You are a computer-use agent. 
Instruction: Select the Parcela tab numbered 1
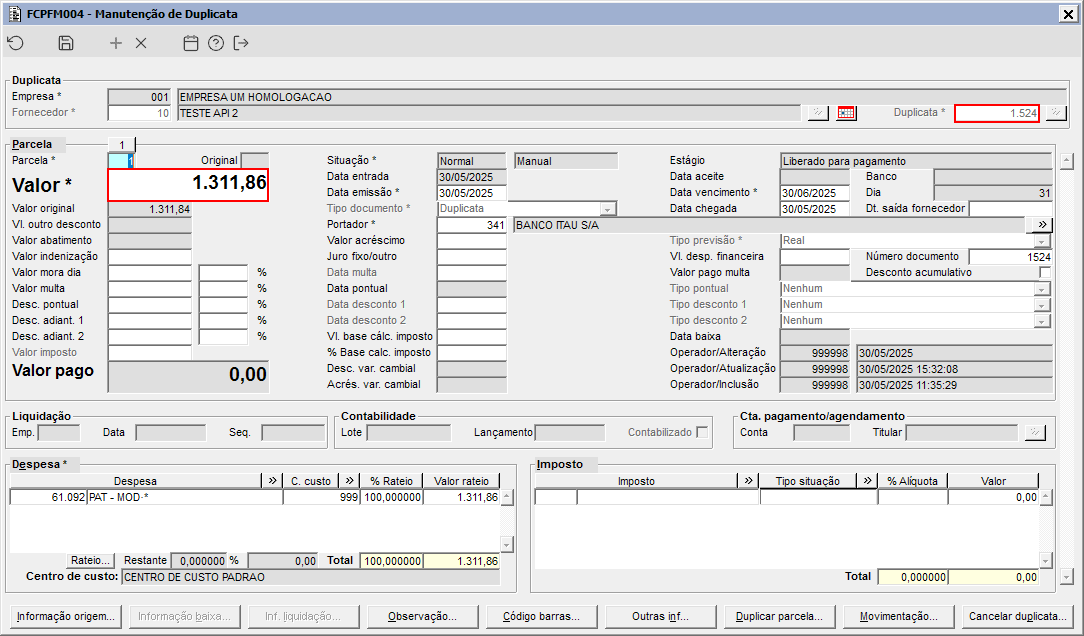pos(122,145)
